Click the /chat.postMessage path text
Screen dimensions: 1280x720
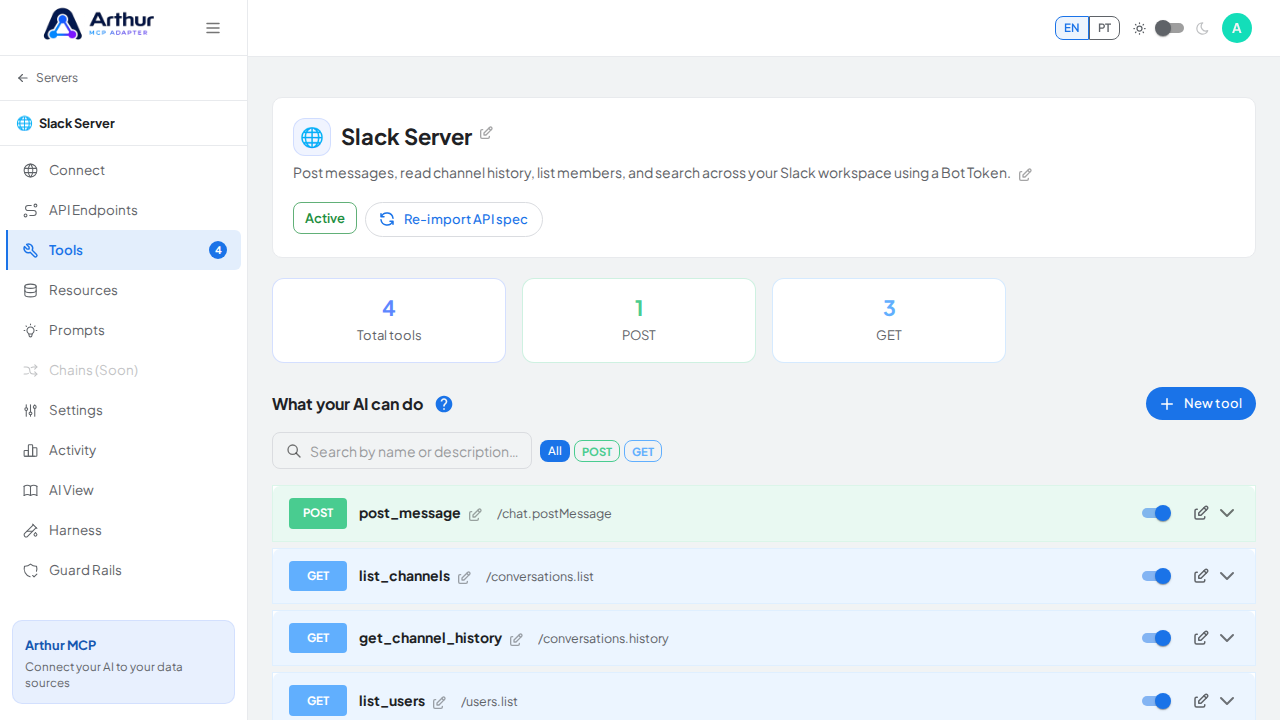[554, 513]
